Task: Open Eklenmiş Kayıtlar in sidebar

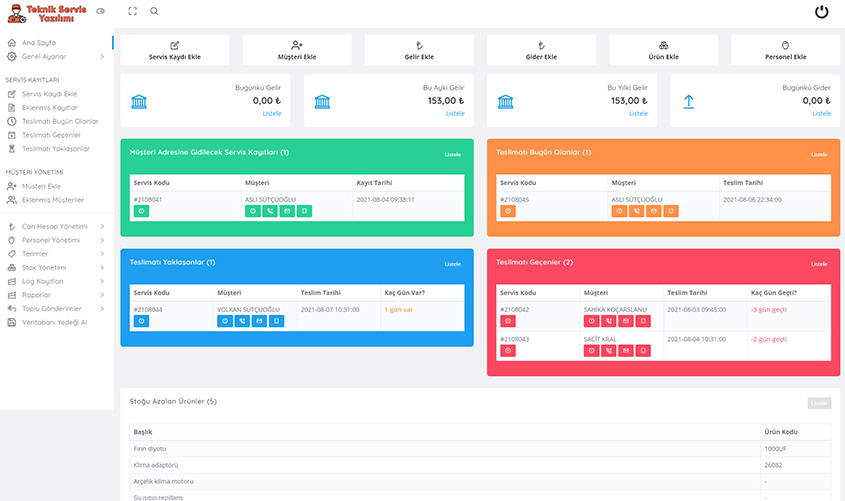Action: click(x=50, y=108)
